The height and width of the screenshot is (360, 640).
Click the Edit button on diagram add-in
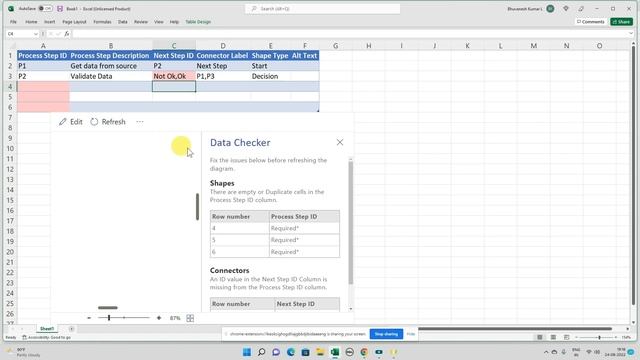coord(71,122)
